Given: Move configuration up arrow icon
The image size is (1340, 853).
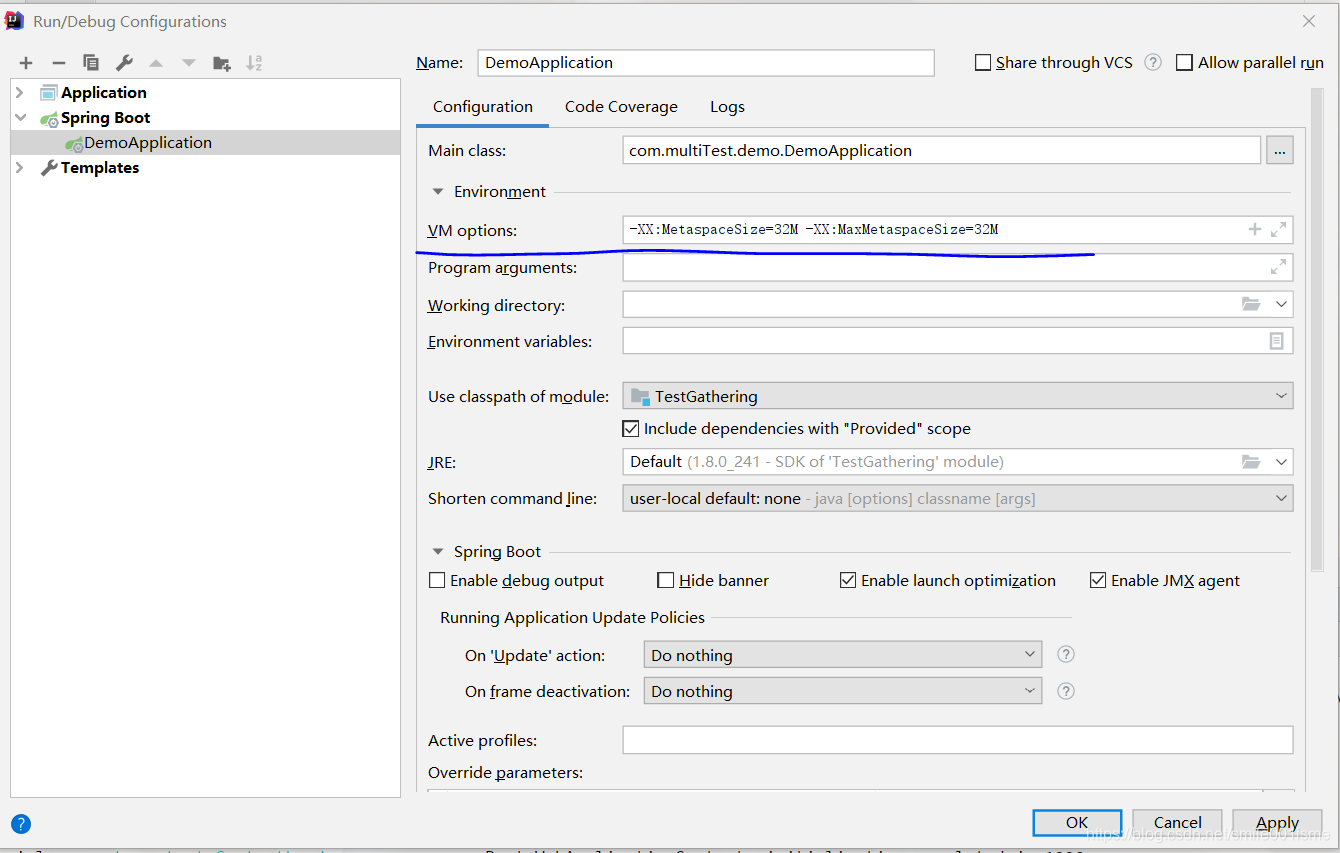Looking at the screenshot, I should [x=156, y=63].
